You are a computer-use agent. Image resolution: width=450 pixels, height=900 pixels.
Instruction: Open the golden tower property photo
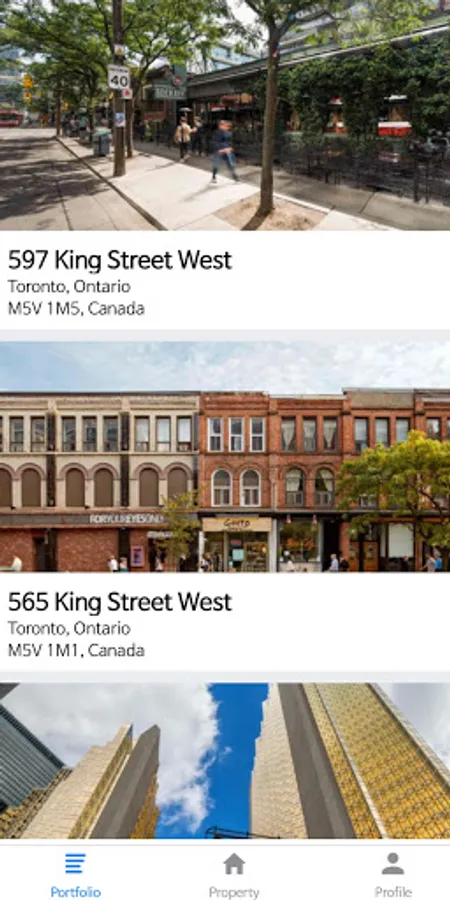click(225, 761)
